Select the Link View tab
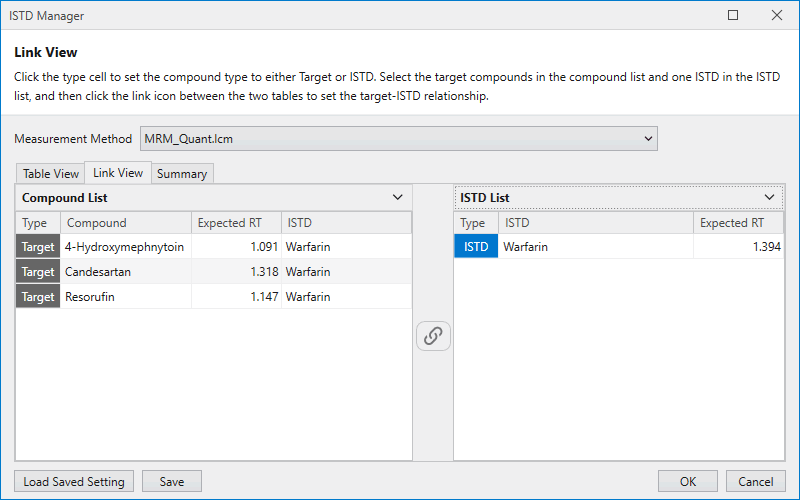The image size is (800, 500). (118, 173)
